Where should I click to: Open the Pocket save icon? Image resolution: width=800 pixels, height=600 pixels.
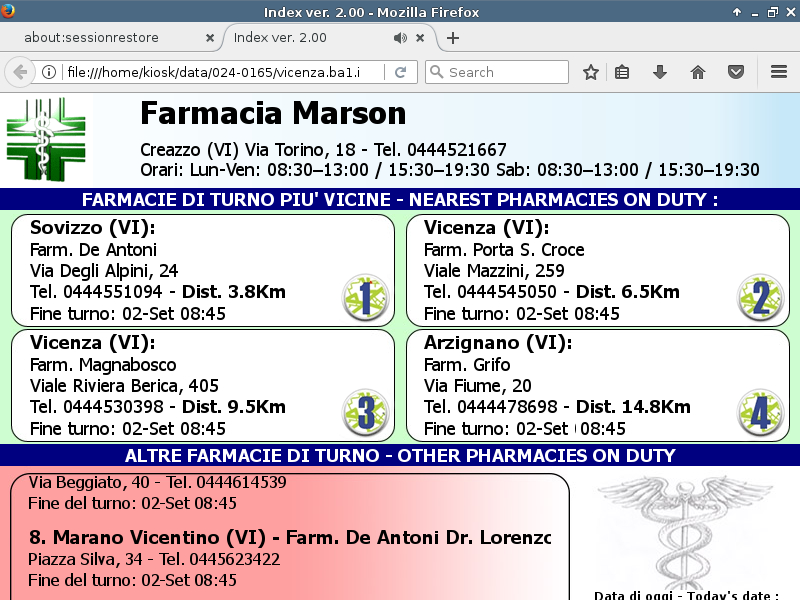[736, 72]
